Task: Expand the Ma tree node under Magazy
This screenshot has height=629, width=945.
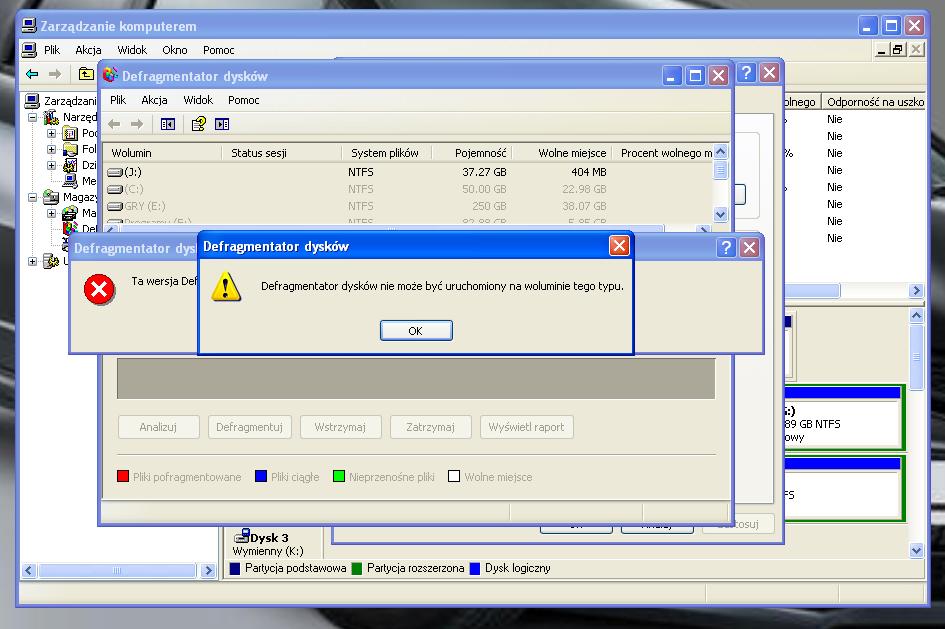Action: (x=52, y=213)
